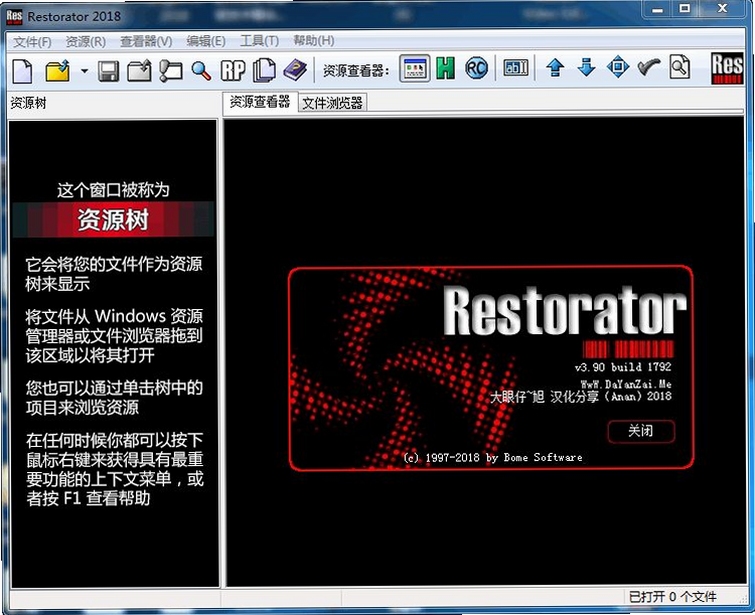Open the 编辑(E) menu
Screen dimensions: 755x615
pyautogui.click(x=206, y=41)
